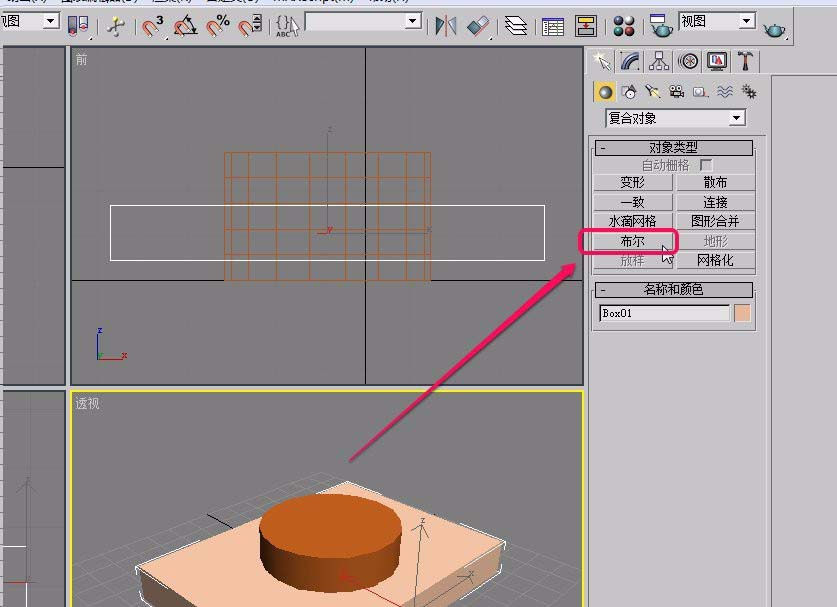837x607 pixels.
Task: Select the Shapes category icon
Action: [629, 92]
